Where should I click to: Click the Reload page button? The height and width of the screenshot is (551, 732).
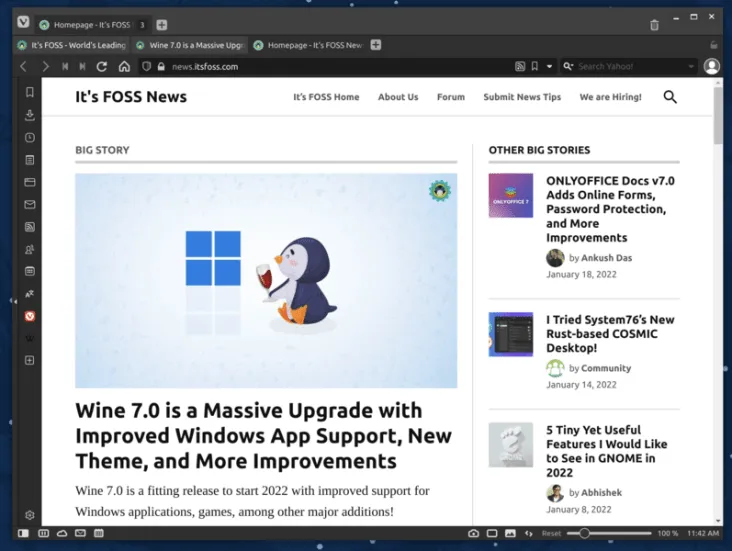[x=102, y=67]
